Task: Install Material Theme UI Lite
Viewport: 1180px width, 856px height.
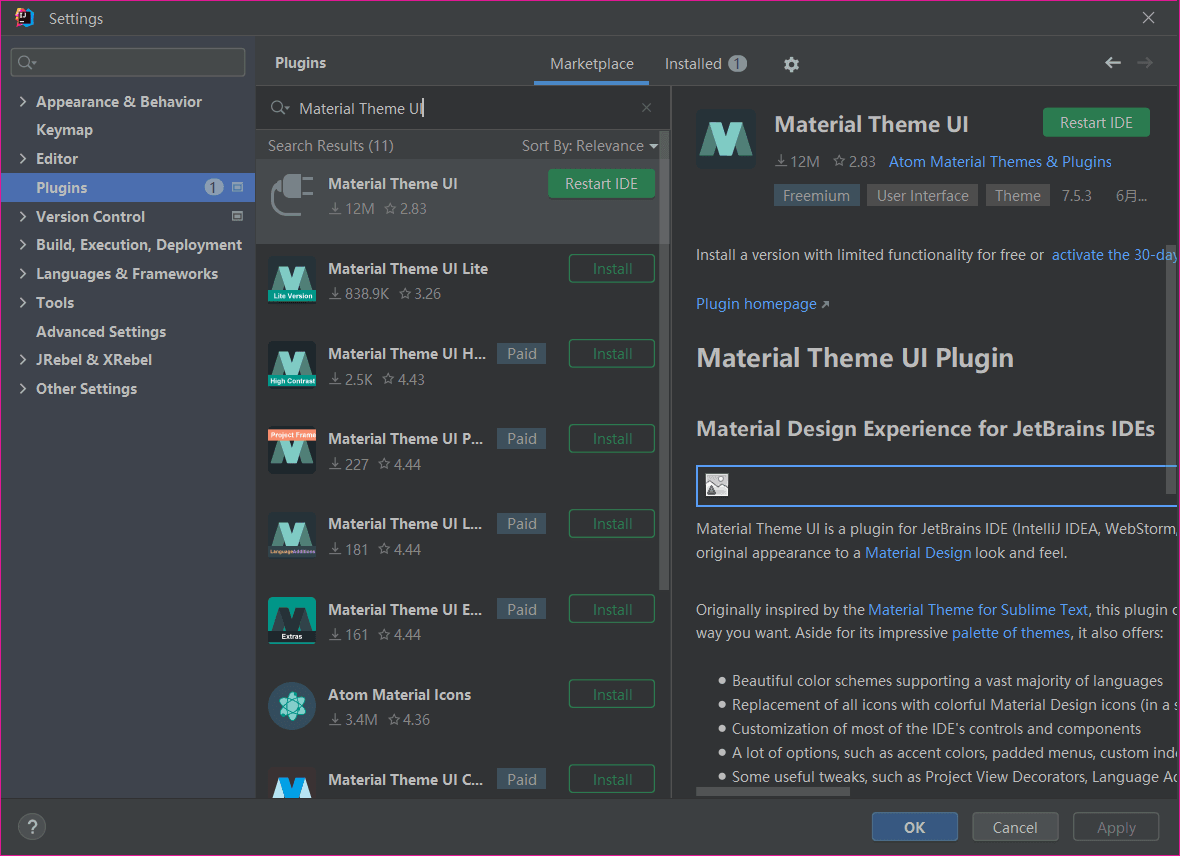Action: click(x=612, y=269)
